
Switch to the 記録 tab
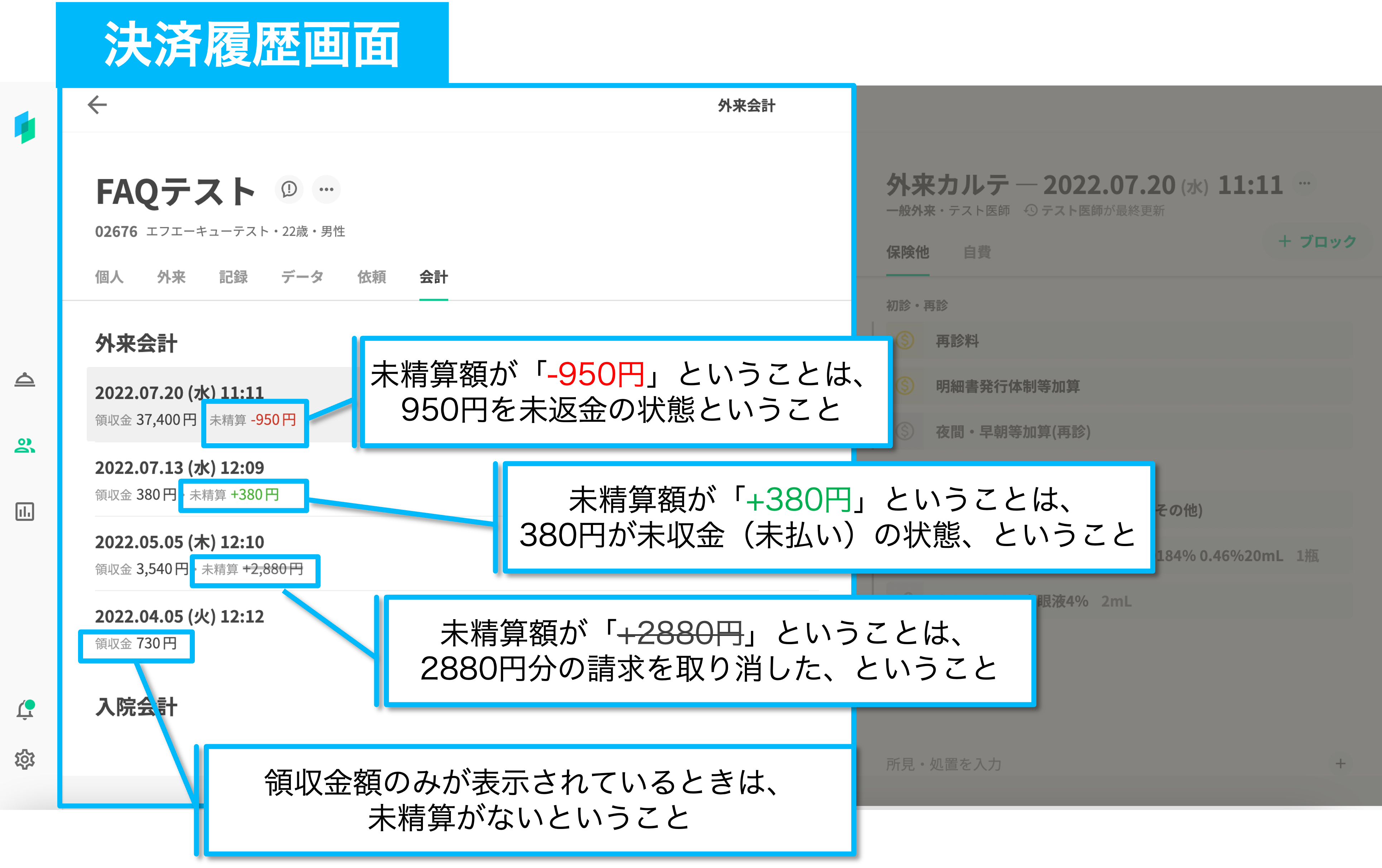tap(233, 277)
